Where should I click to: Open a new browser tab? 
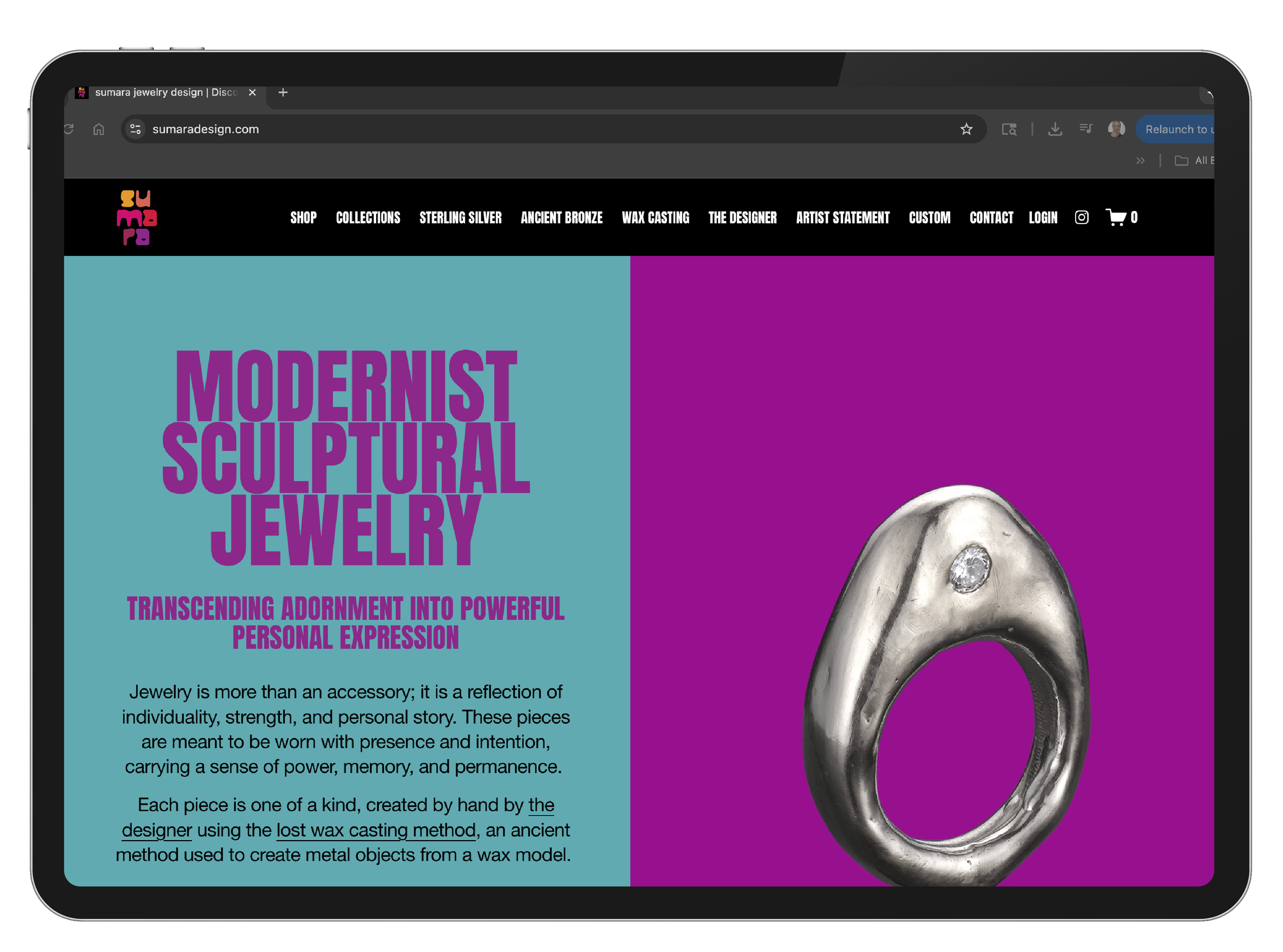tap(283, 92)
